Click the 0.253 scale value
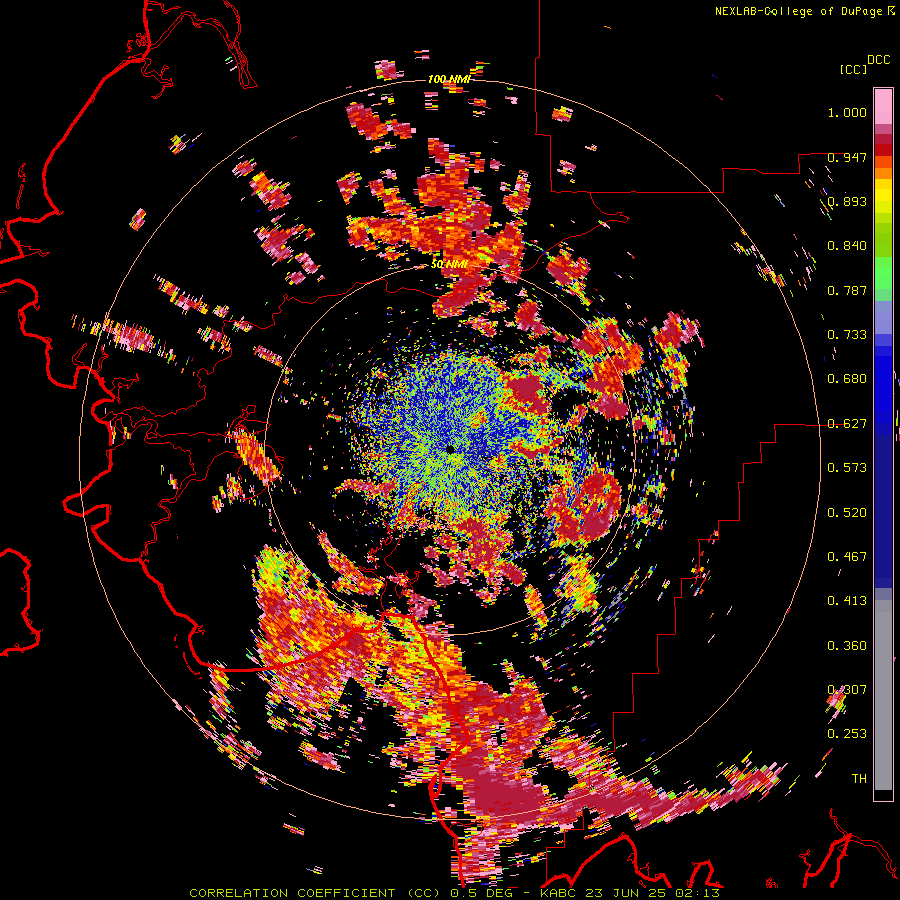This screenshot has width=900, height=900. click(847, 734)
